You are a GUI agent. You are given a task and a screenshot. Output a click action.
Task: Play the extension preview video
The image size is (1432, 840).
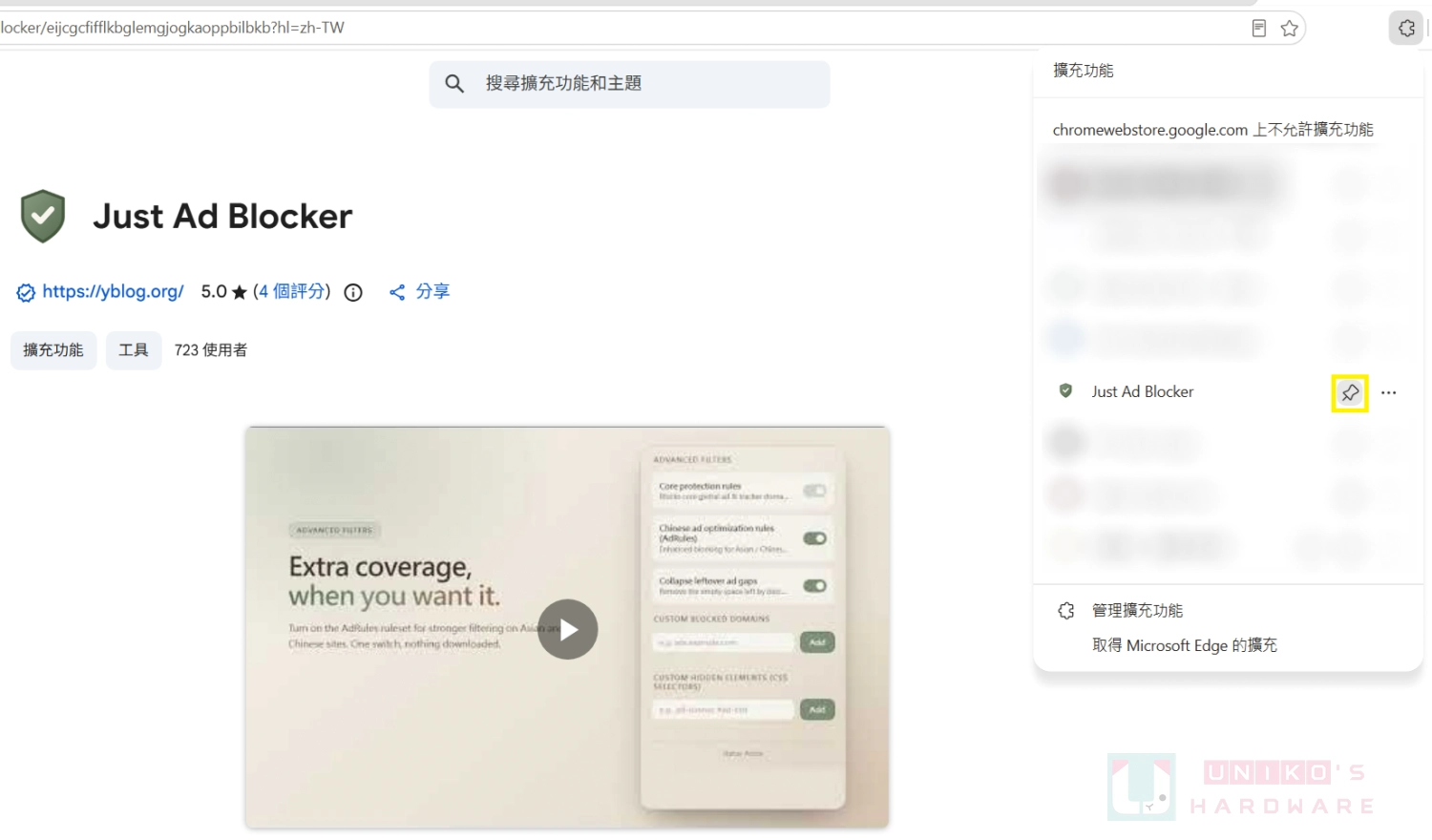tap(568, 629)
